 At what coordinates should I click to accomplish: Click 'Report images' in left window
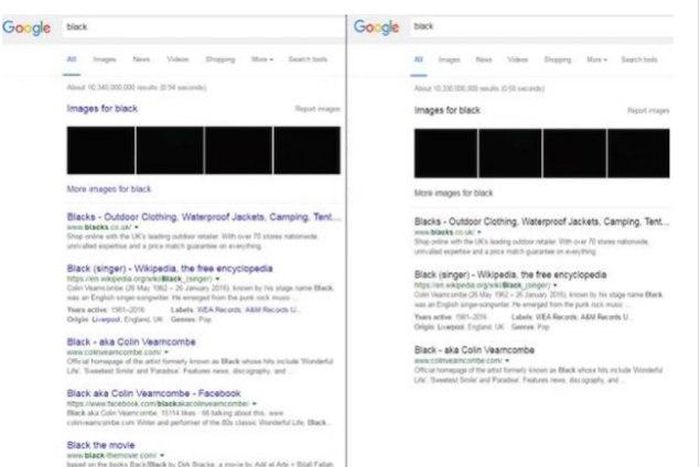tap(318, 108)
